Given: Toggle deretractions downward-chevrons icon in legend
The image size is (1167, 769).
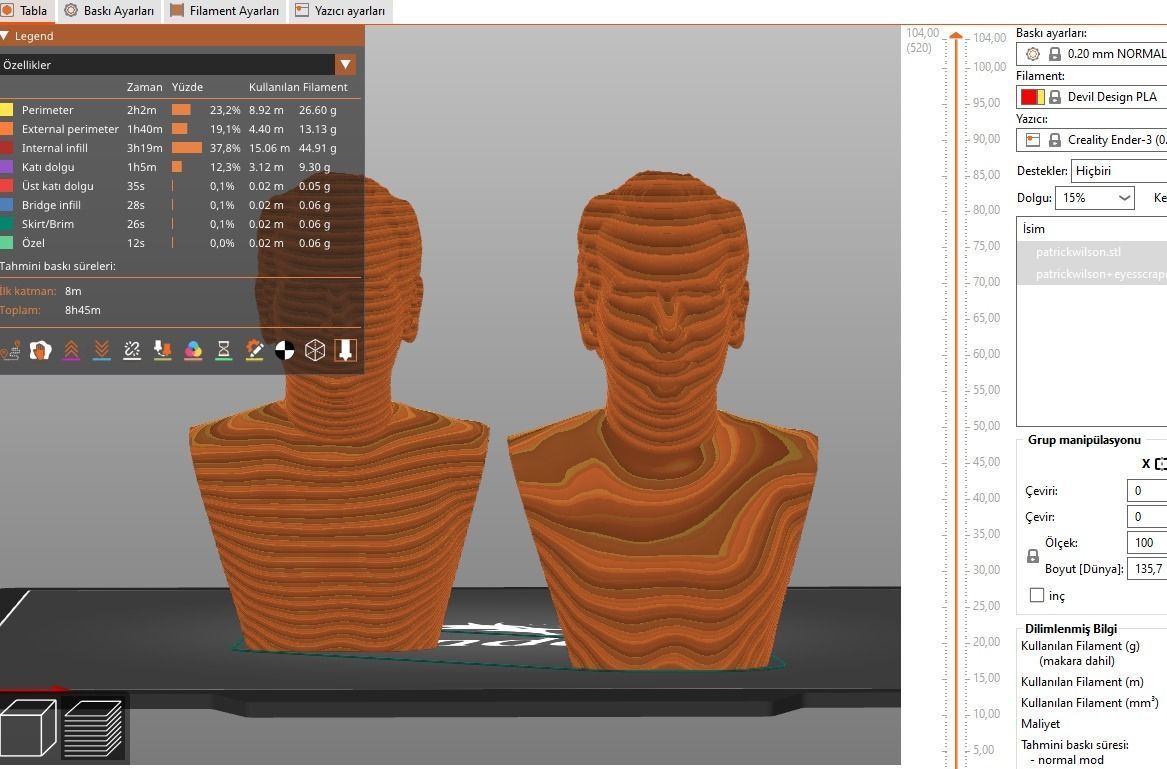Looking at the screenshot, I should point(102,350).
